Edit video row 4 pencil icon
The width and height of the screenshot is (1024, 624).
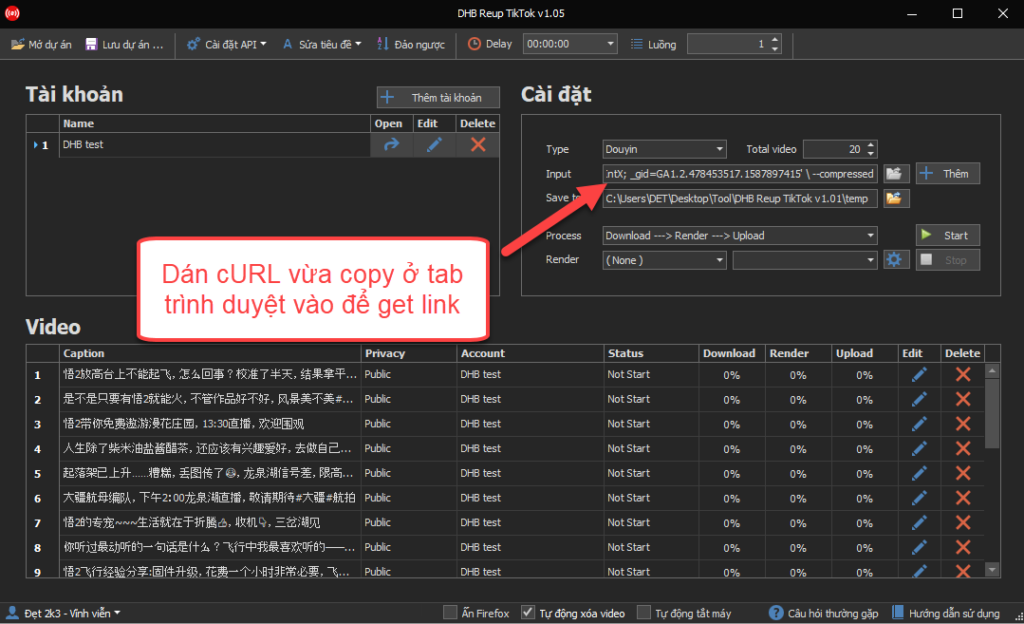pyautogui.click(x=919, y=449)
